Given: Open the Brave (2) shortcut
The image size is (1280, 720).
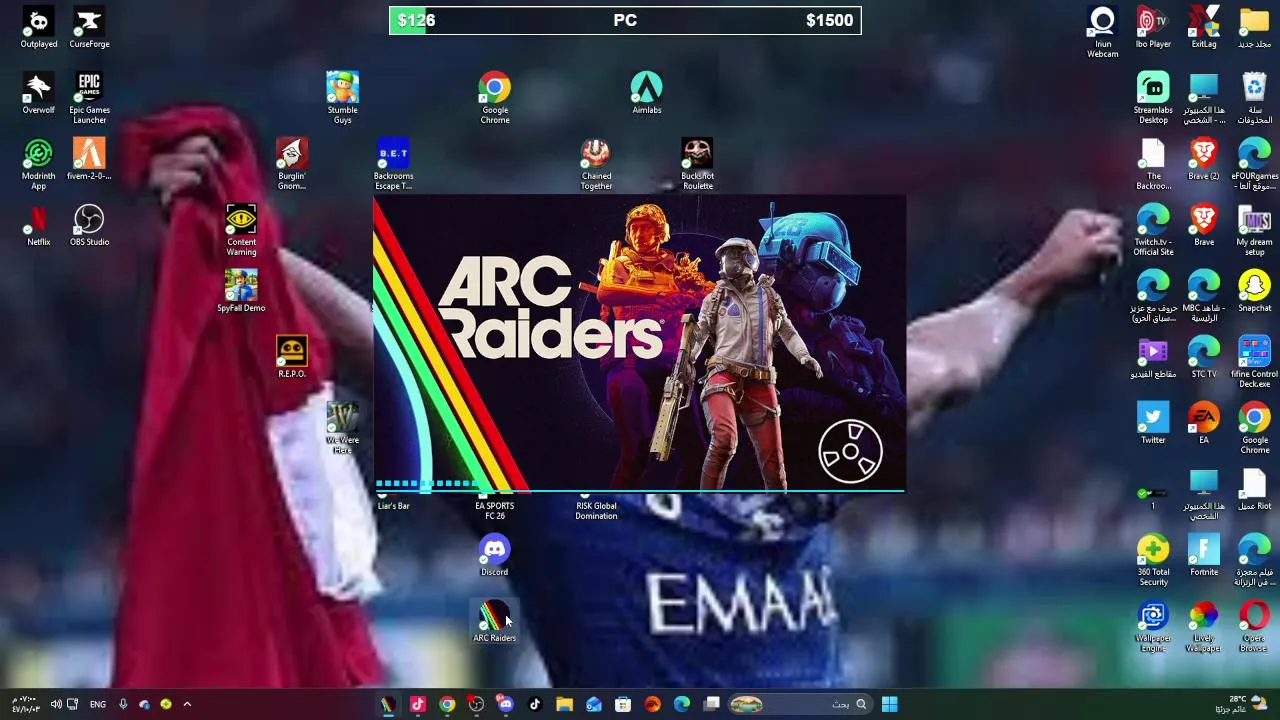Looking at the screenshot, I should tap(1204, 160).
